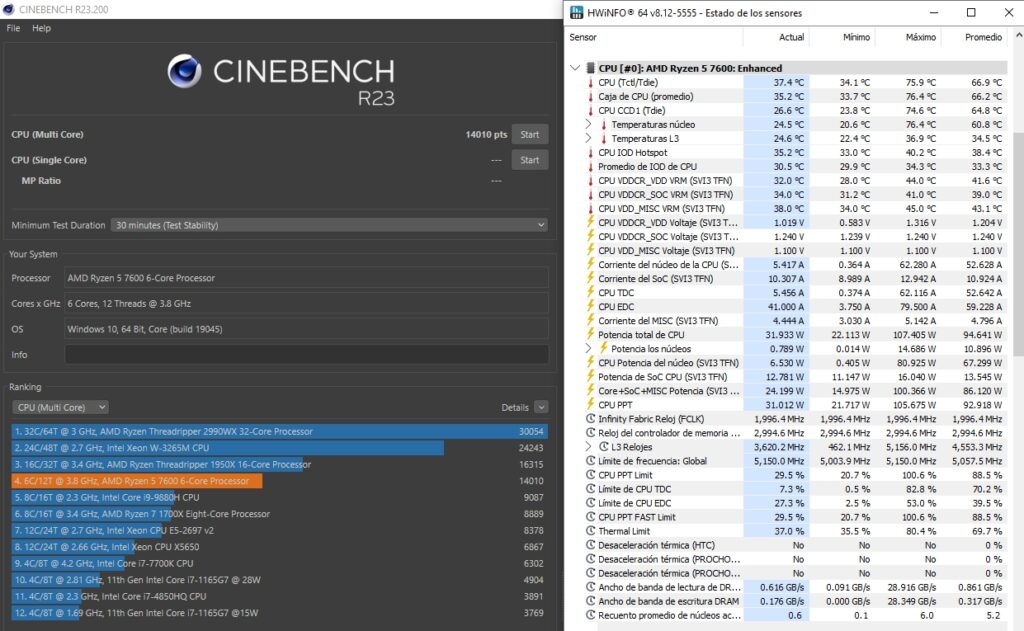Click the chip icon beside CPU [#0] header
This screenshot has height=631, width=1024.
tap(590, 68)
